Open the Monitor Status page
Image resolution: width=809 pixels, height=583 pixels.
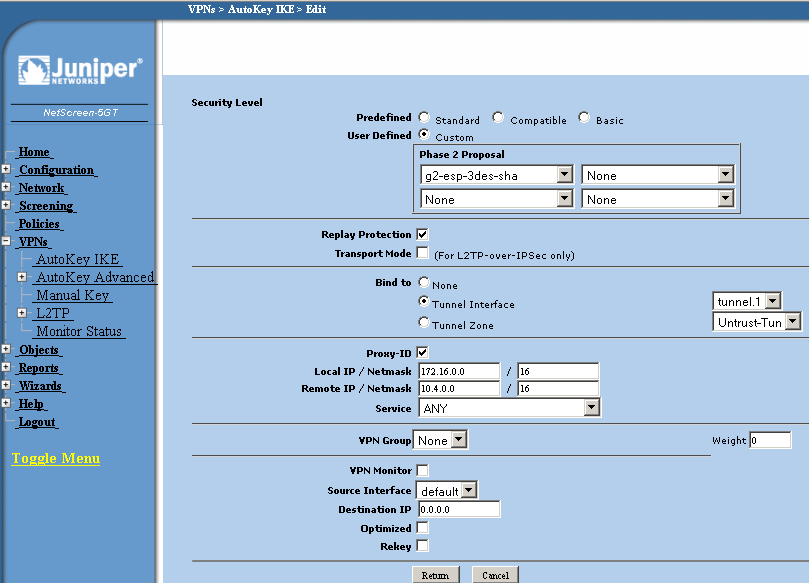(79, 331)
